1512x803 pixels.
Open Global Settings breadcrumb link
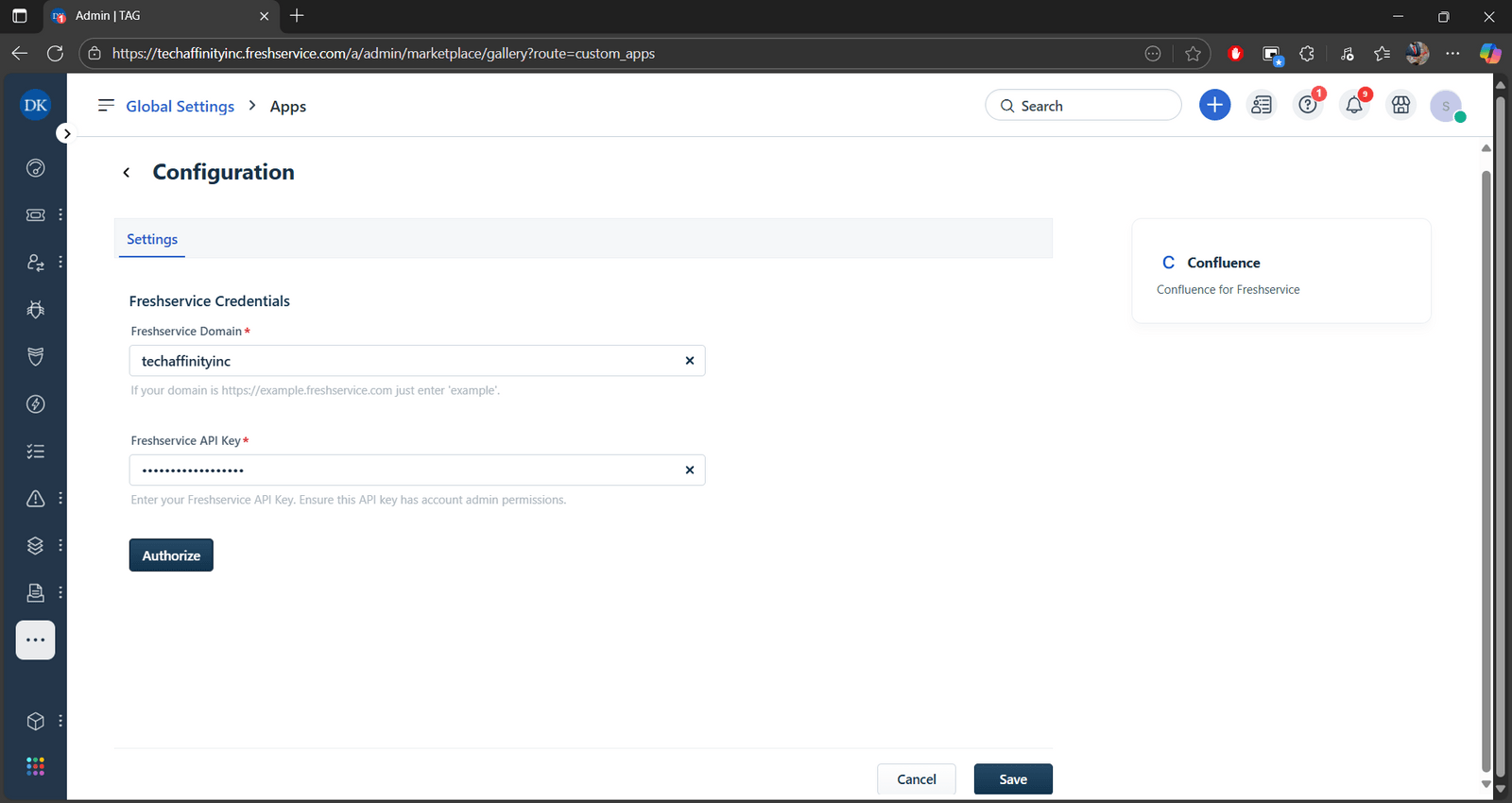pos(180,107)
